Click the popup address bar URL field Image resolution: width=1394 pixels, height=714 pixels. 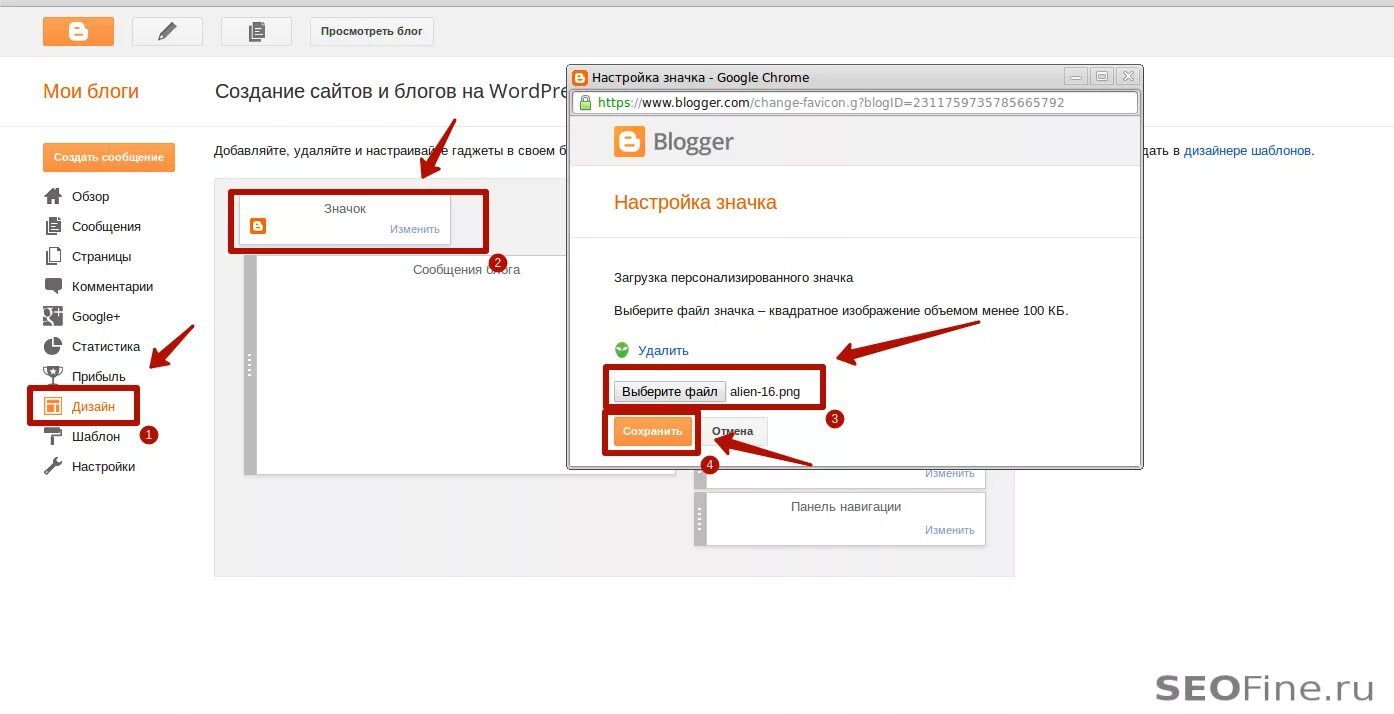855,102
